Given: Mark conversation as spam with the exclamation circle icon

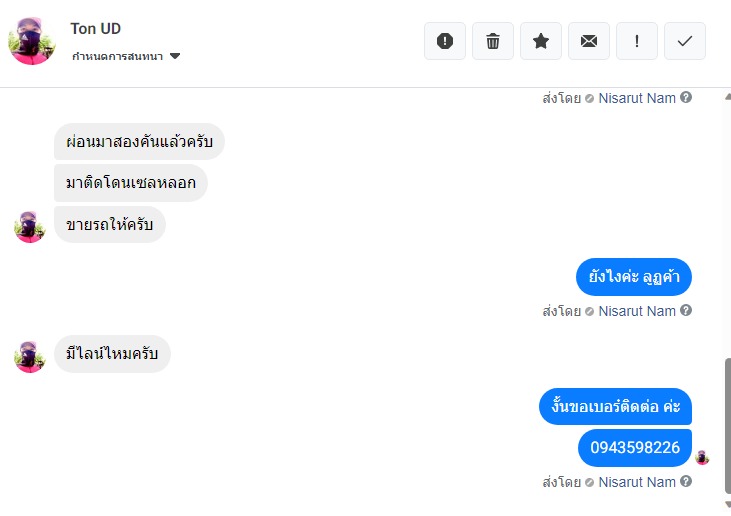Looking at the screenshot, I should pos(445,41).
